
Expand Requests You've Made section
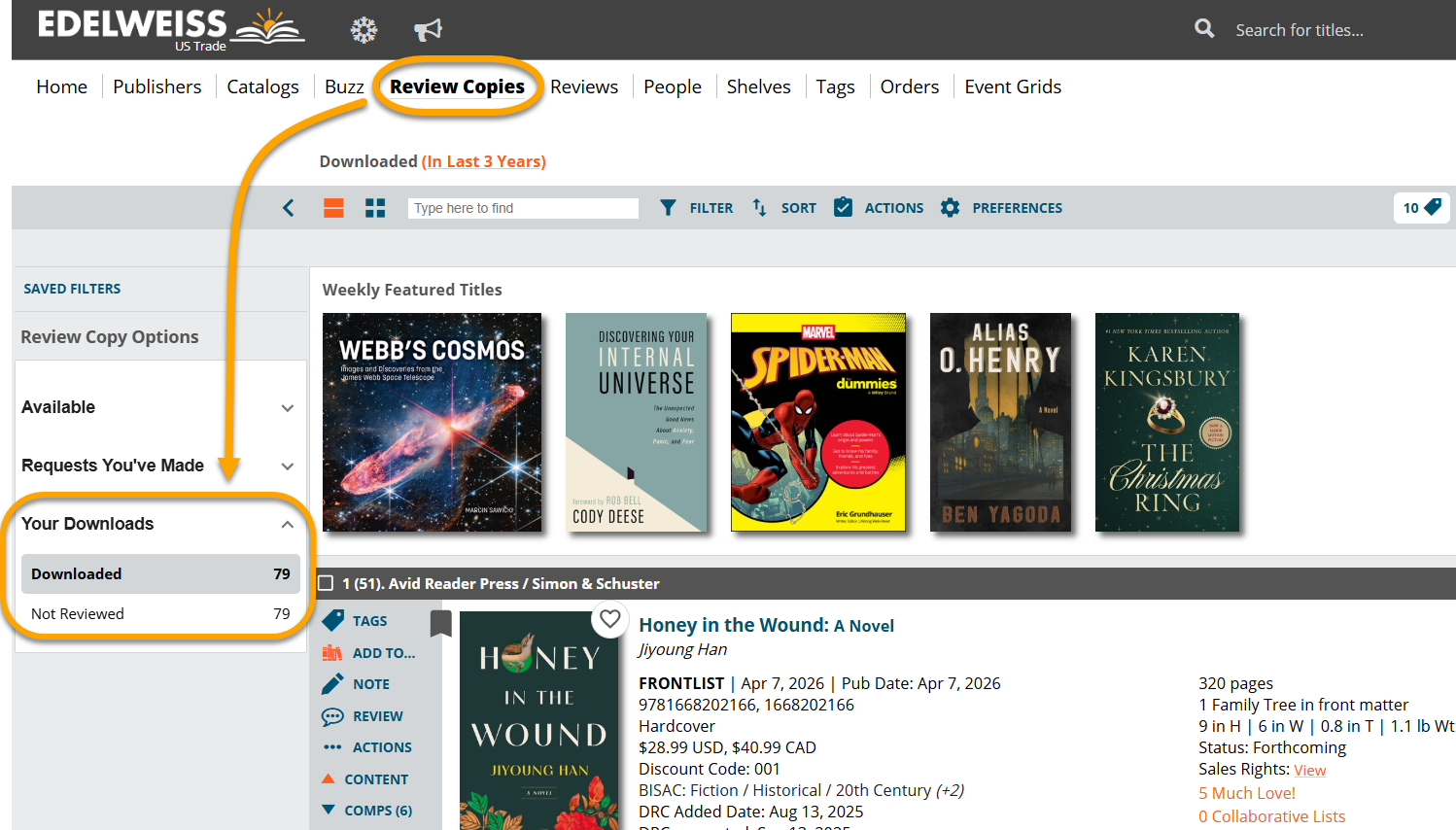click(287, 467)
